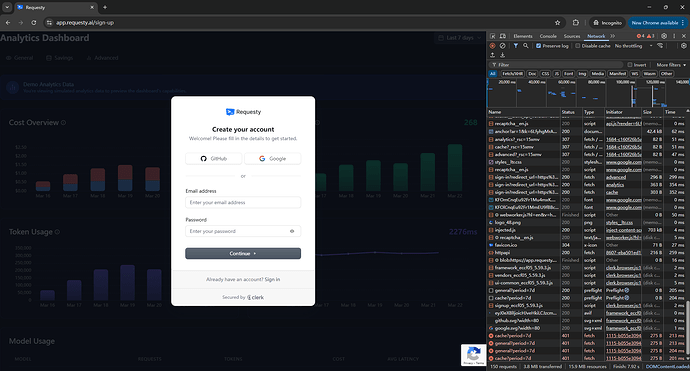Image resolution: width=690 pixels, height=371 pixels.
Task: Expand more DevTools tabs chevron
Action: click(x=613, y=36)
